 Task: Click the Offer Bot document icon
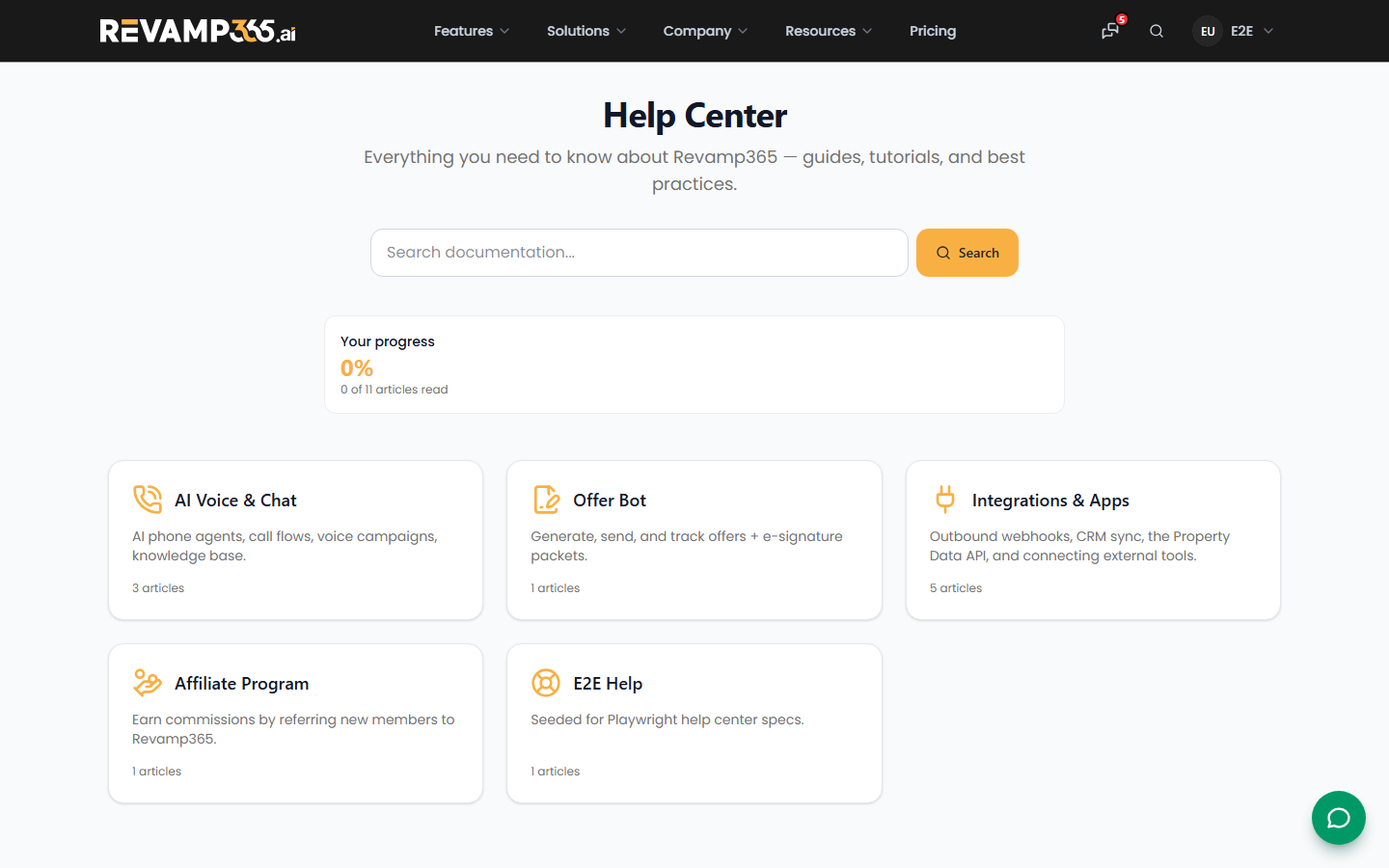[x=546, y=500]
